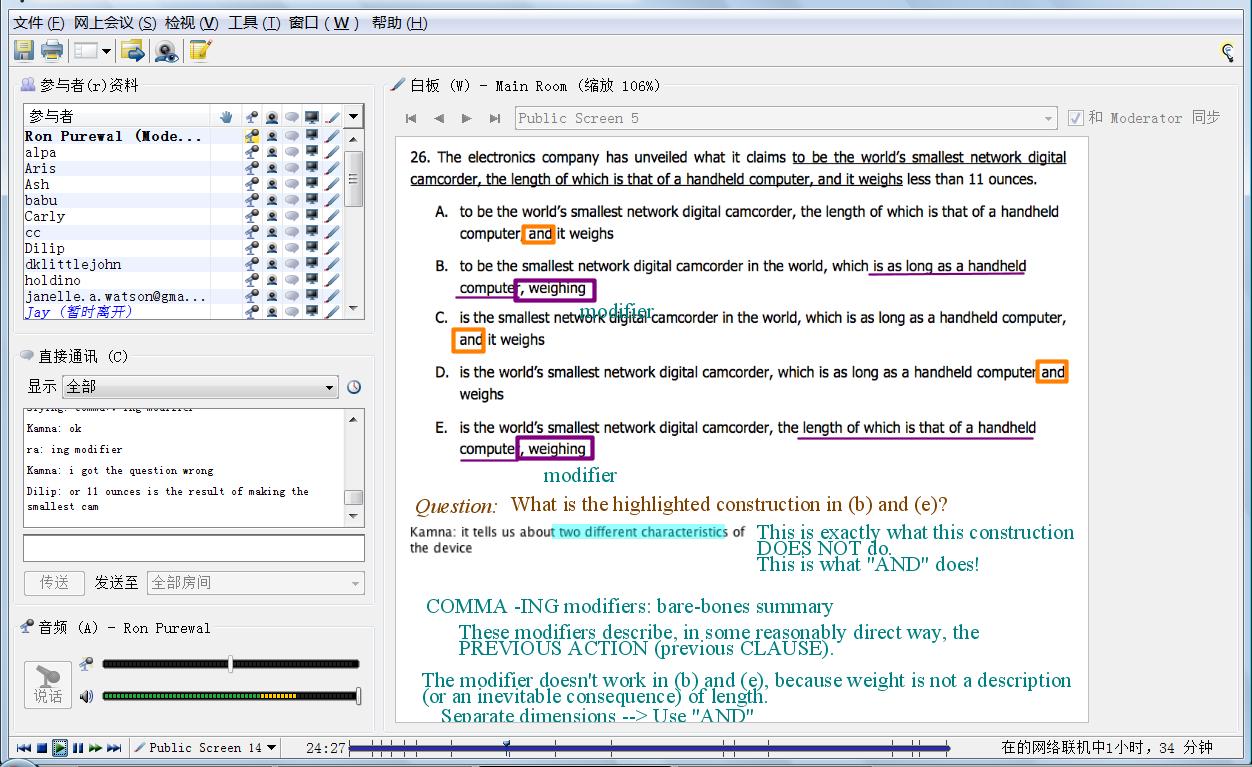Click the screen share column header icon
The image size is (1252, 767).
312,117
